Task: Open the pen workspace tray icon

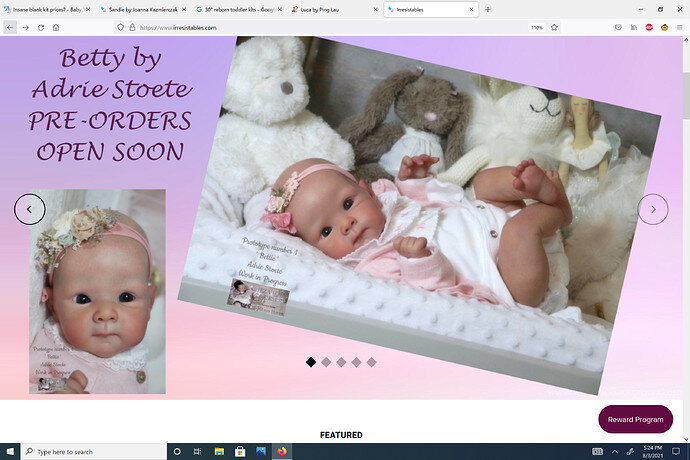Action: coord(630,452)
